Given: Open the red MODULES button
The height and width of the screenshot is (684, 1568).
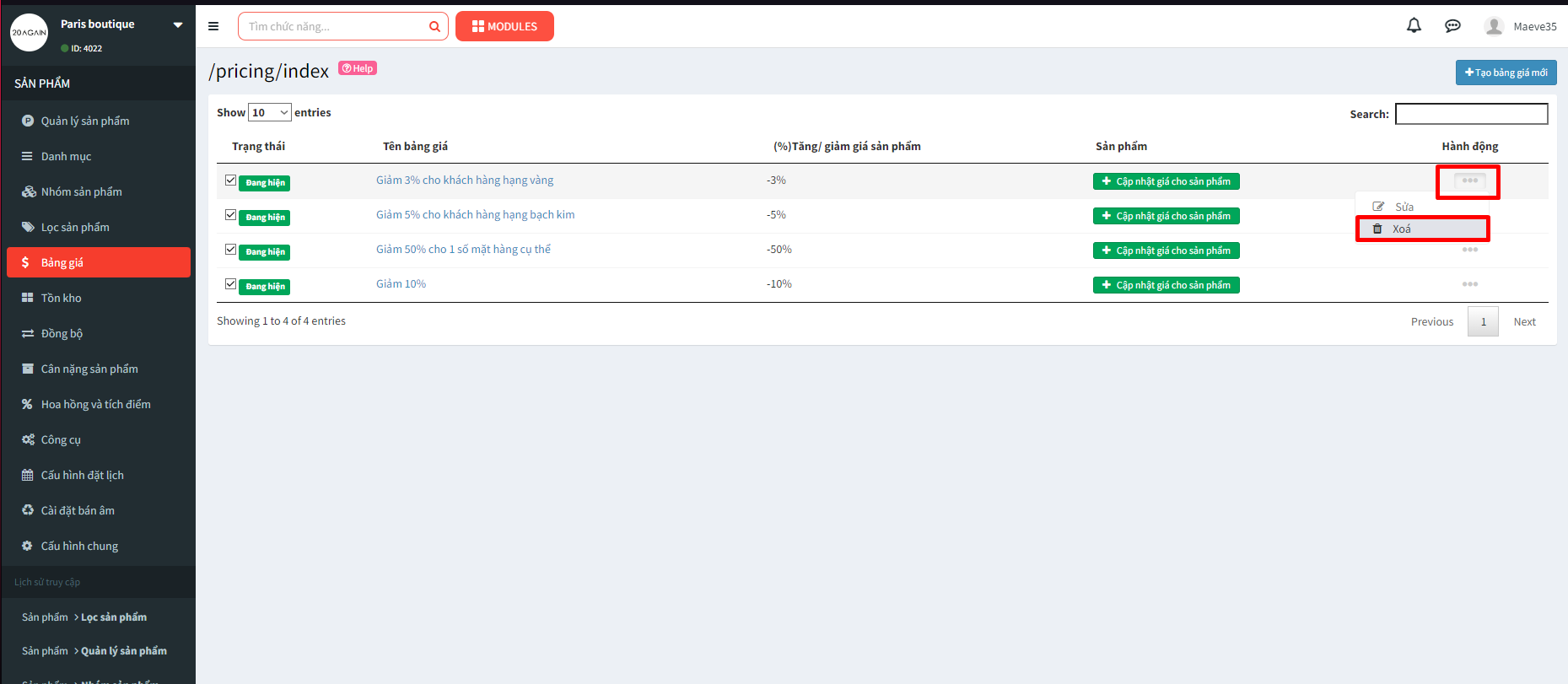Looking at the screenshot, I should (504, 26).
